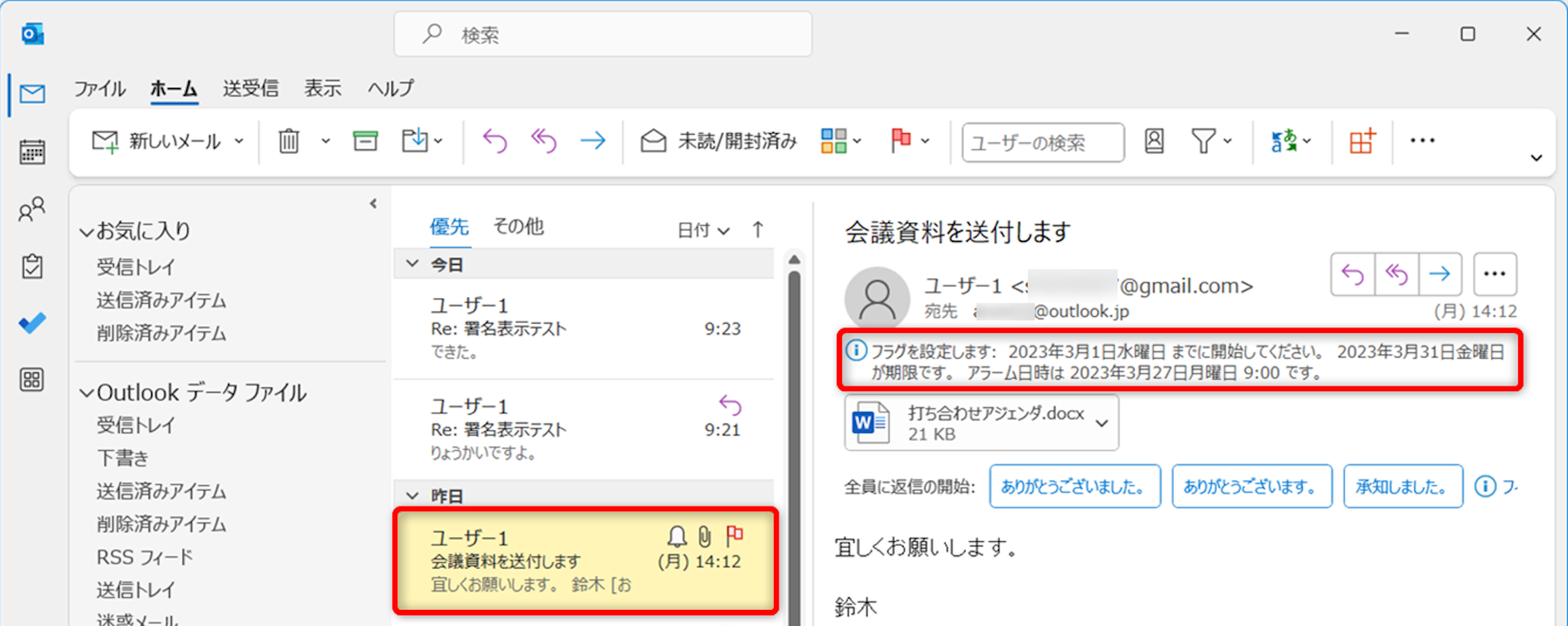Click the trash Delete icon in ribbon
The image size is (1568, 626).
coord(289,142)
